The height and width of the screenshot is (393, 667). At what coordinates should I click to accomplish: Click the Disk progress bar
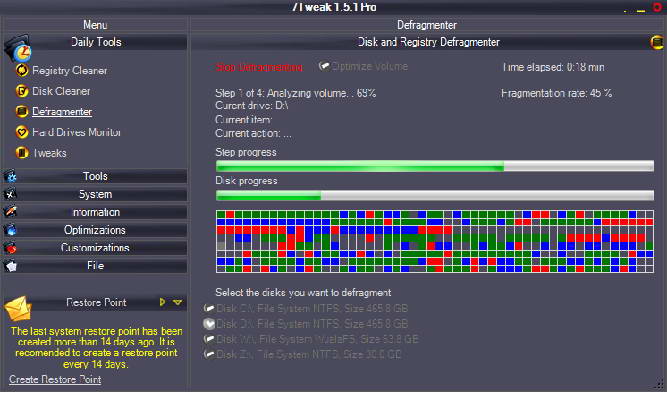click(435, 195)
